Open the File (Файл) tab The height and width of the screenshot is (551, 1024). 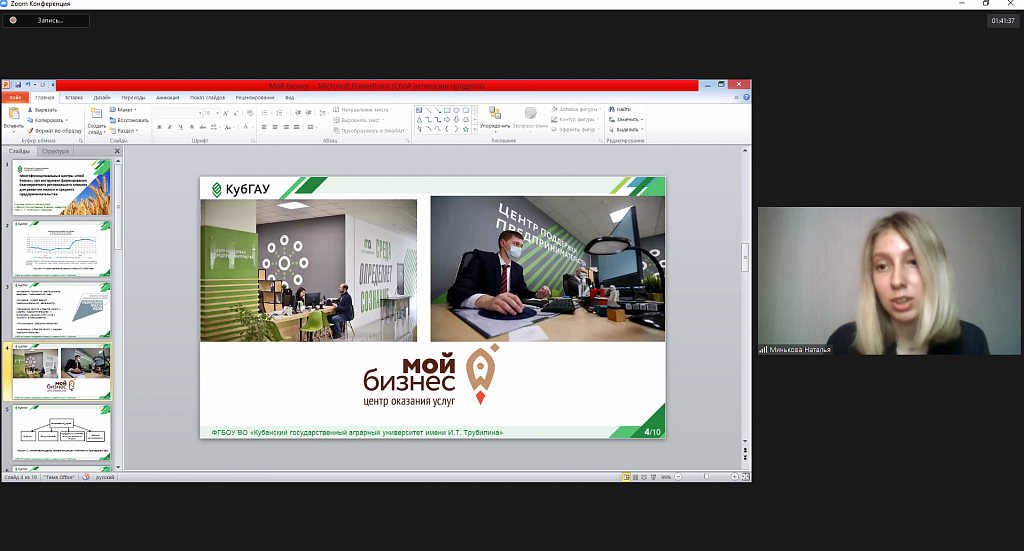click(15, 97)
